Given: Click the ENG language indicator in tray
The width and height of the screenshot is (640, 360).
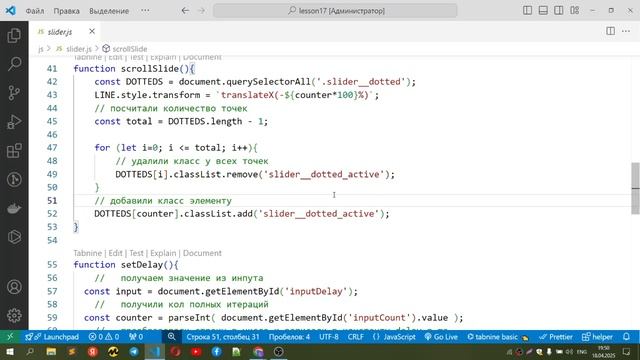Looking at the screenshot, I should (x=581, y=352).
